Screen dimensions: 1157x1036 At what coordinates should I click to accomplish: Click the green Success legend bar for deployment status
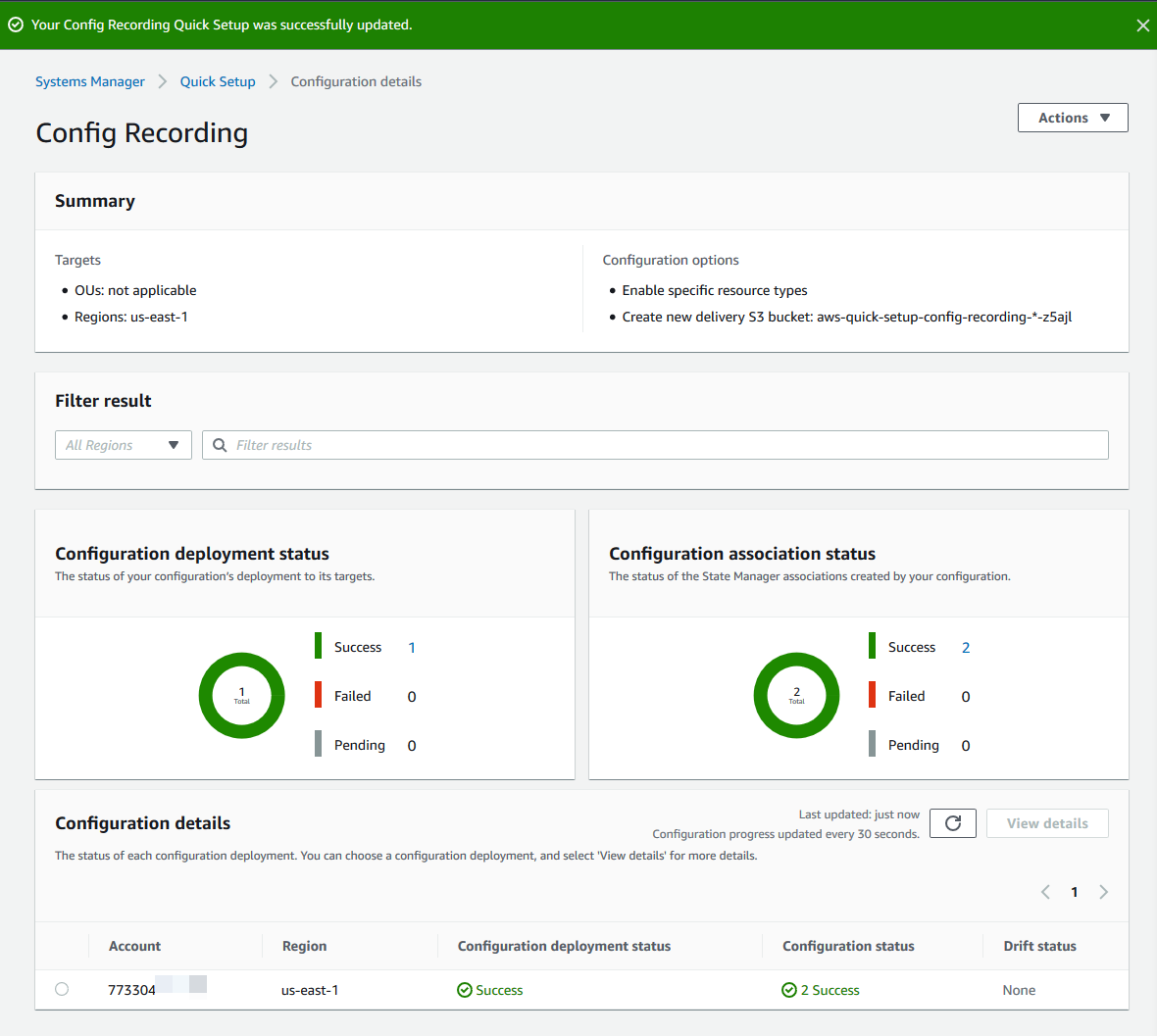click(x=318, y=645)
